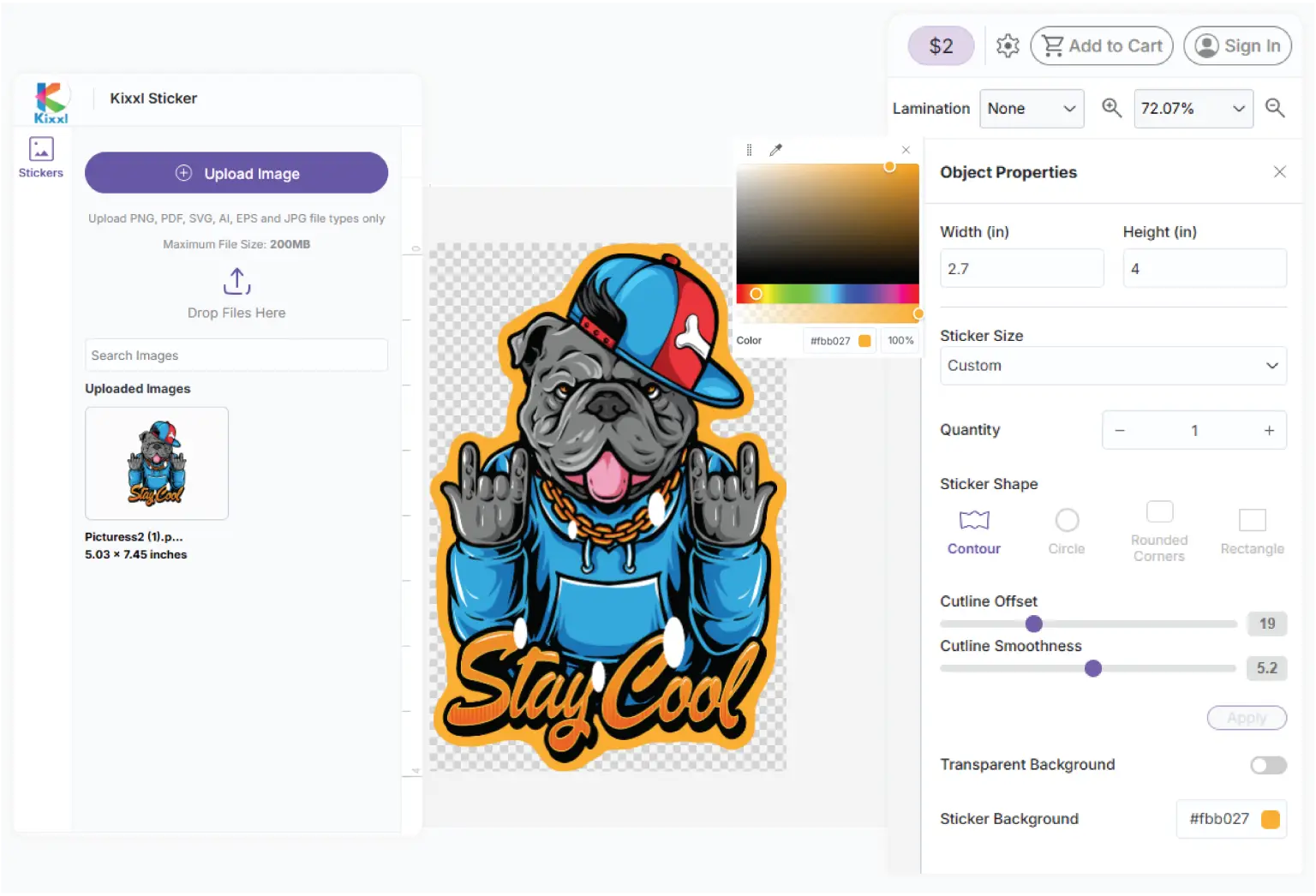Expand the Sticker Size Custom dropdown
1316x896 pixels.
(x=1113, y=366)
